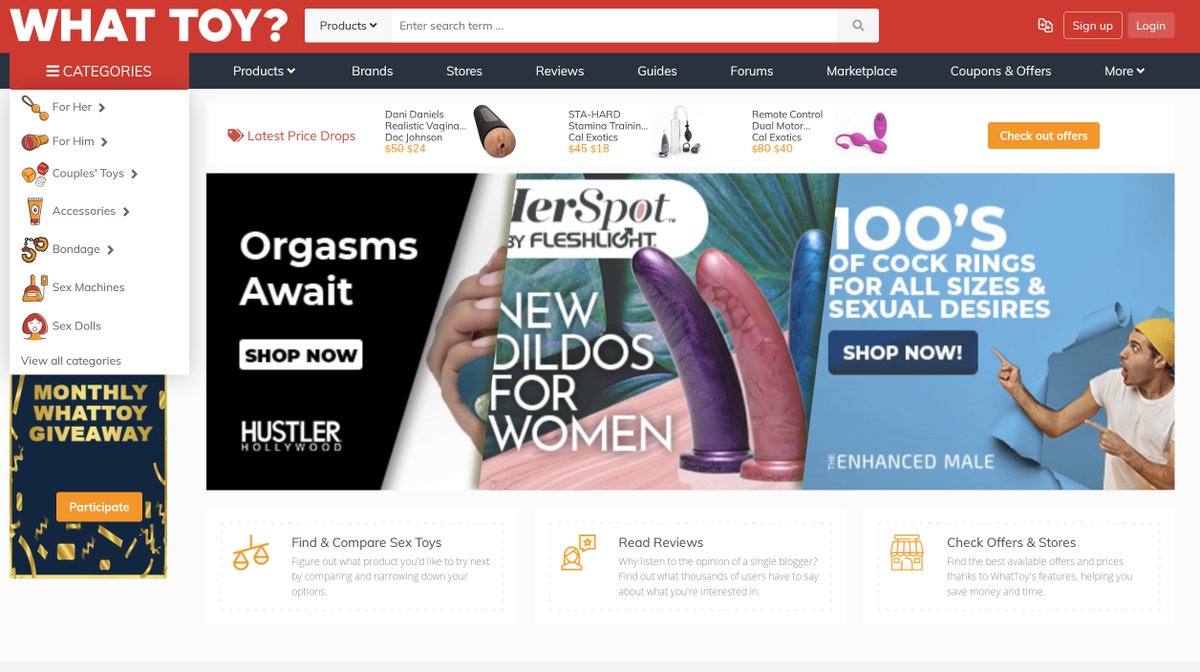1200x672 pixels.
Task: Click the Read Reviews heading
Action: pos(661,543)
